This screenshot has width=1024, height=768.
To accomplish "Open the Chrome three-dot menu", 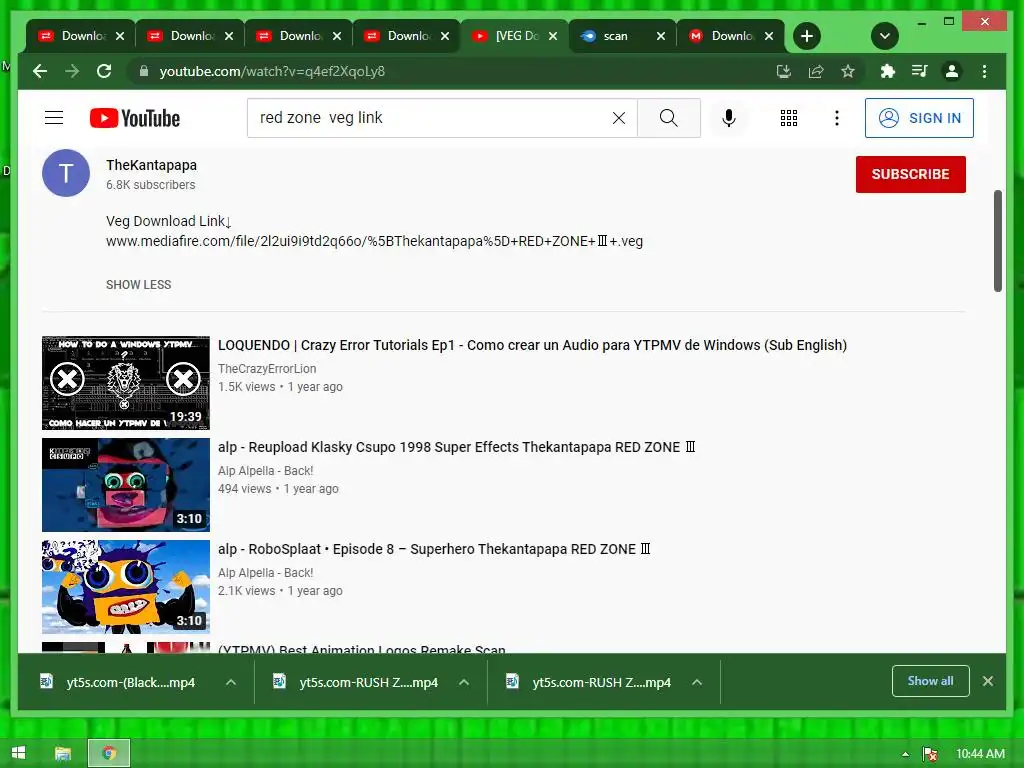I will coord(984,71).
